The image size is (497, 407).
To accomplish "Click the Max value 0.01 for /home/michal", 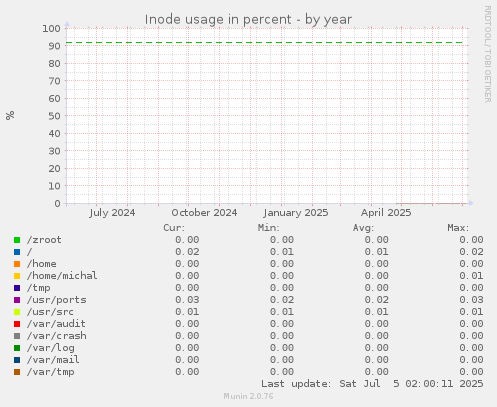I will pyautogui.click(x=471, y=276).
